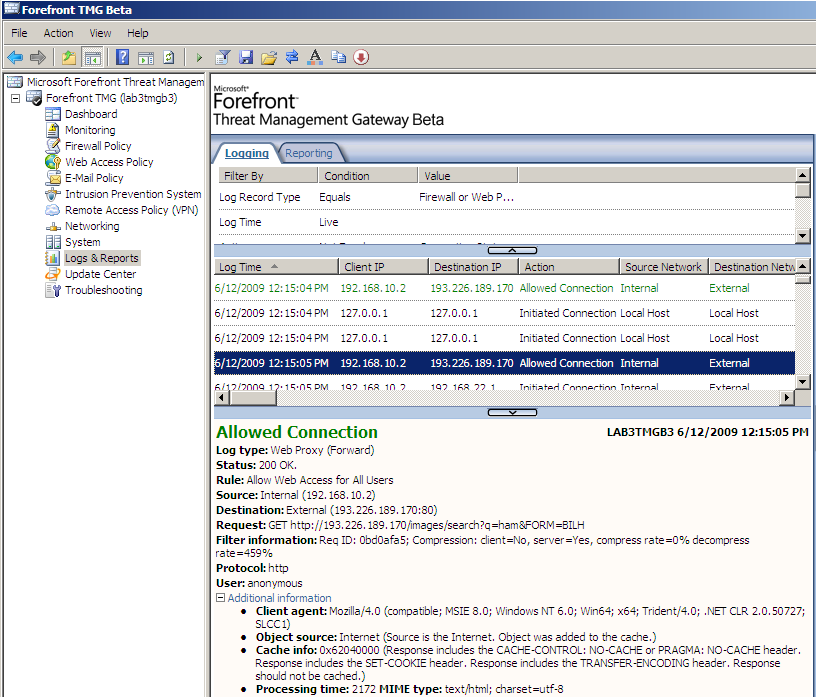The height and width of the screenshot is (697, 816).
Task: Sort by the Destination IP column header
Action: [474, 267]
